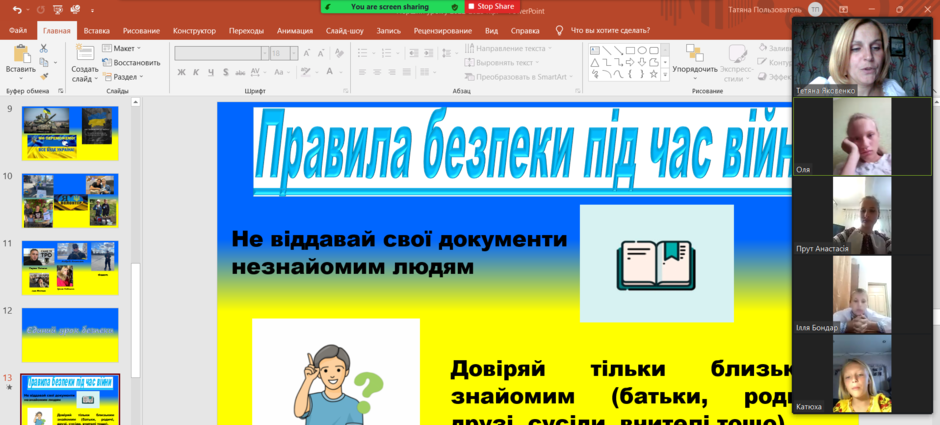940x425 pixels.
Task: Select the triangle shape in shapes gallery
Action: tap(595, 62)
